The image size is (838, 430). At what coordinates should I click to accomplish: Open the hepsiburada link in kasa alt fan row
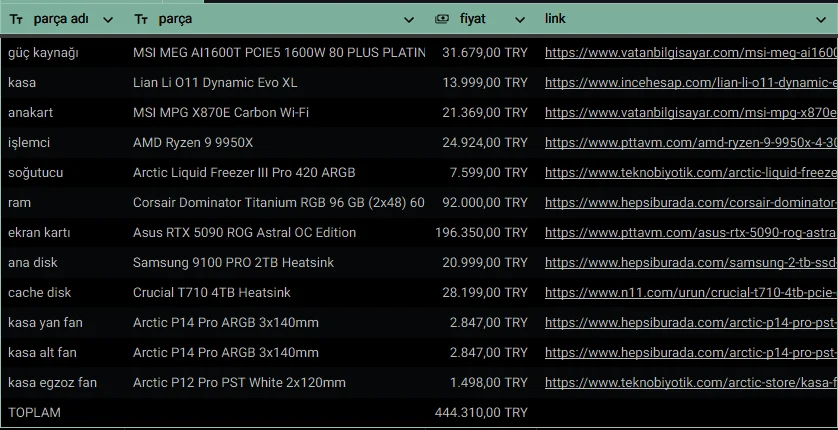click(x=691, y=353)
